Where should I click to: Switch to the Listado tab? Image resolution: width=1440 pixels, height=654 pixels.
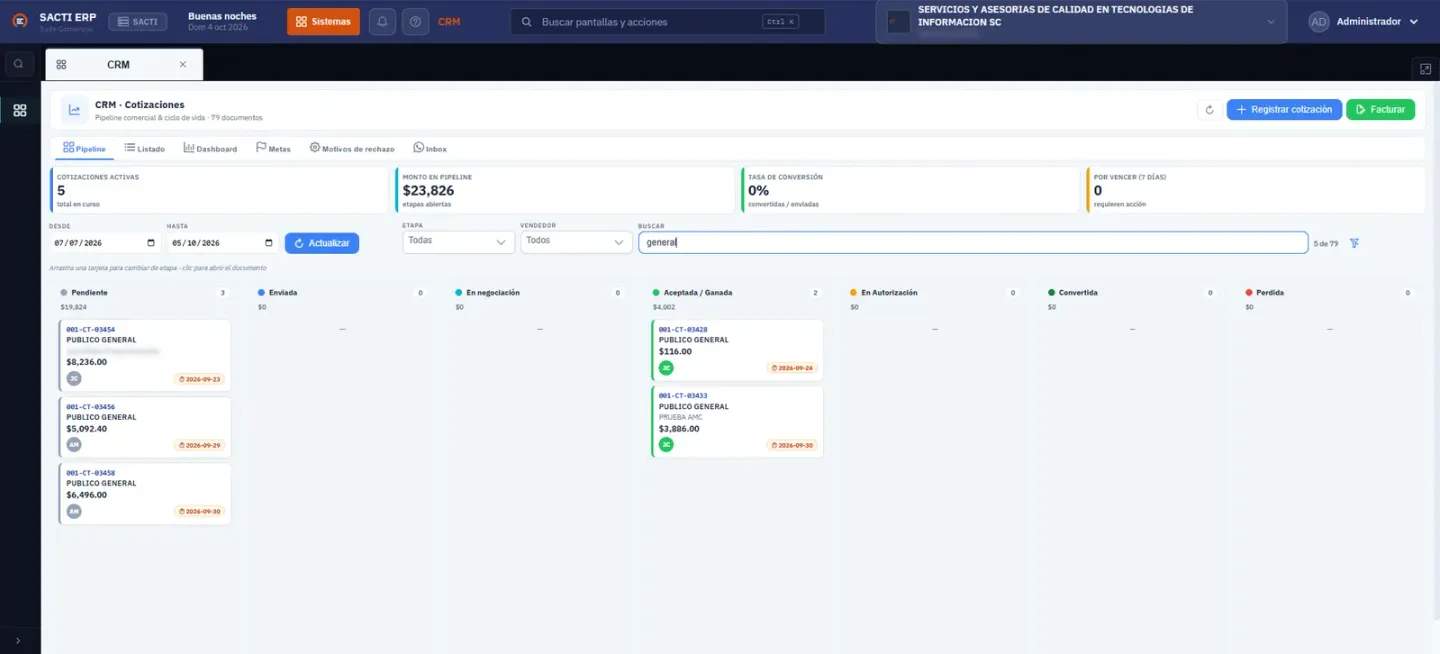pyautogui.click(x=145, y=148)
